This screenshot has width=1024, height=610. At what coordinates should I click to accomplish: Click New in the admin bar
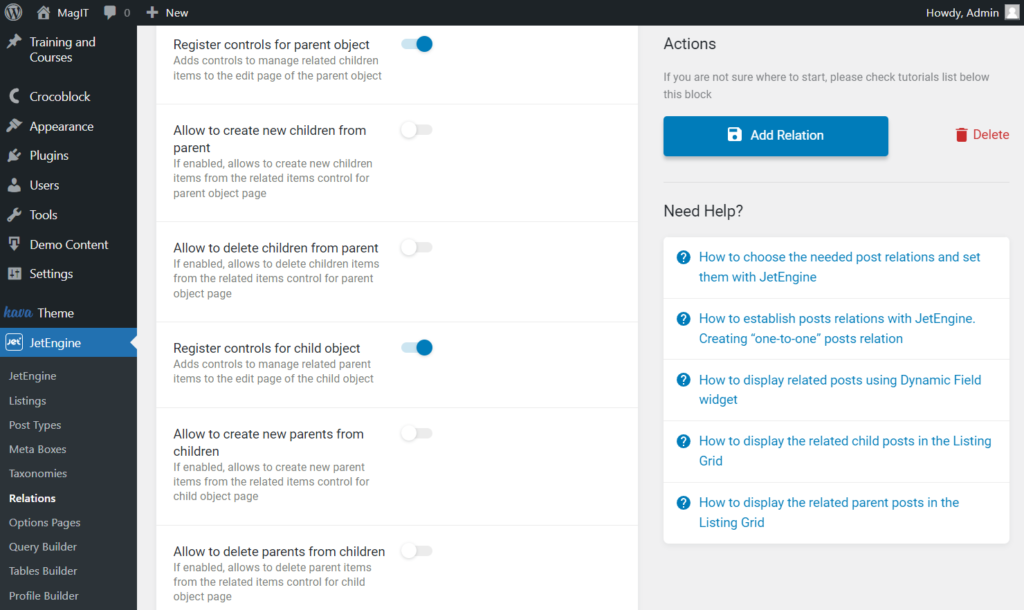(176, 13)
